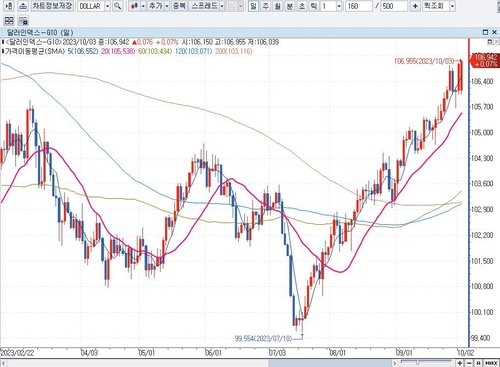Click the total count field showing 500
500x367 pixels.
pyautogui.click(x=394, y=6)
